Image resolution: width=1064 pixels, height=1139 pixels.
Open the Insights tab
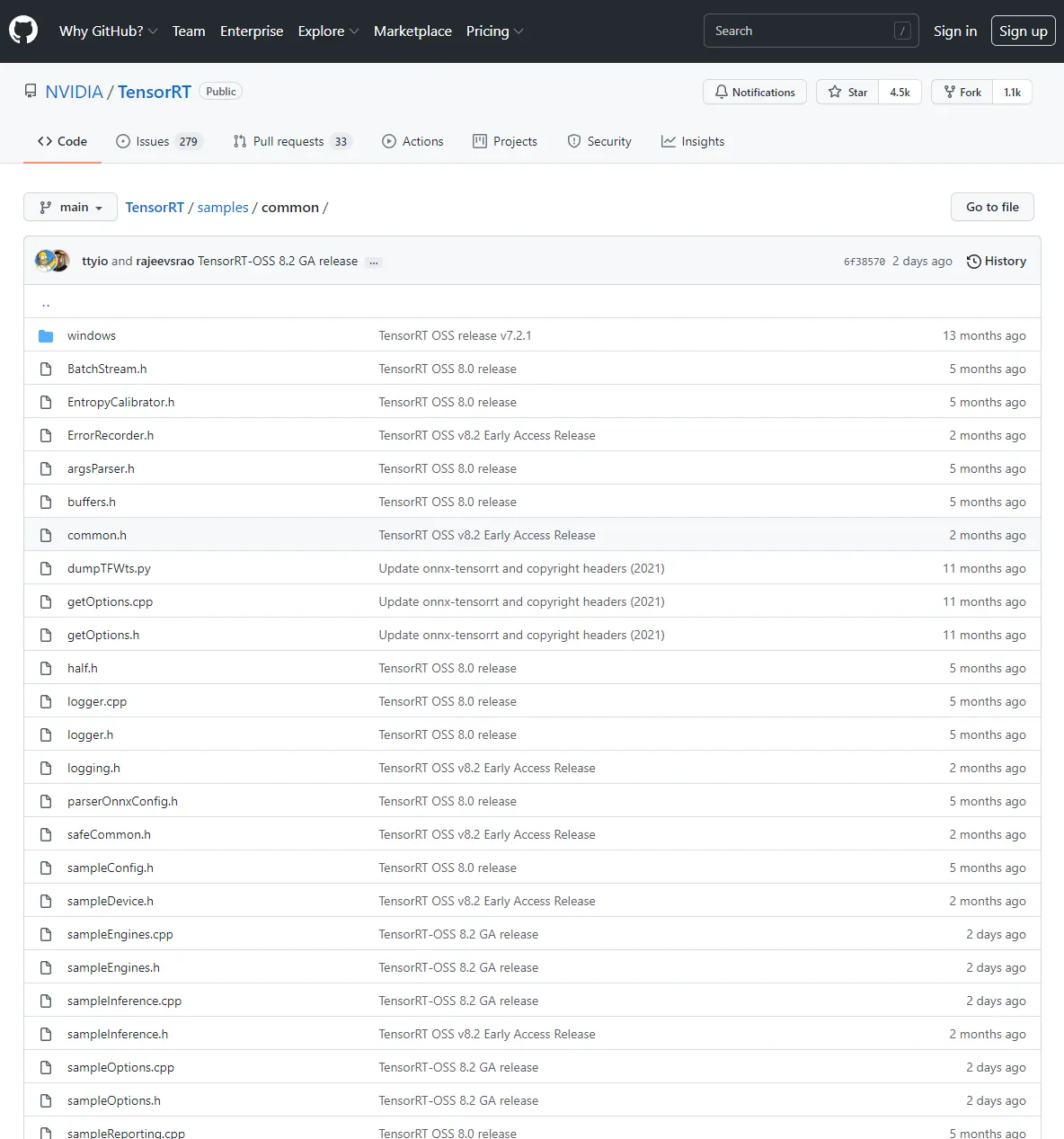point(693,141)
